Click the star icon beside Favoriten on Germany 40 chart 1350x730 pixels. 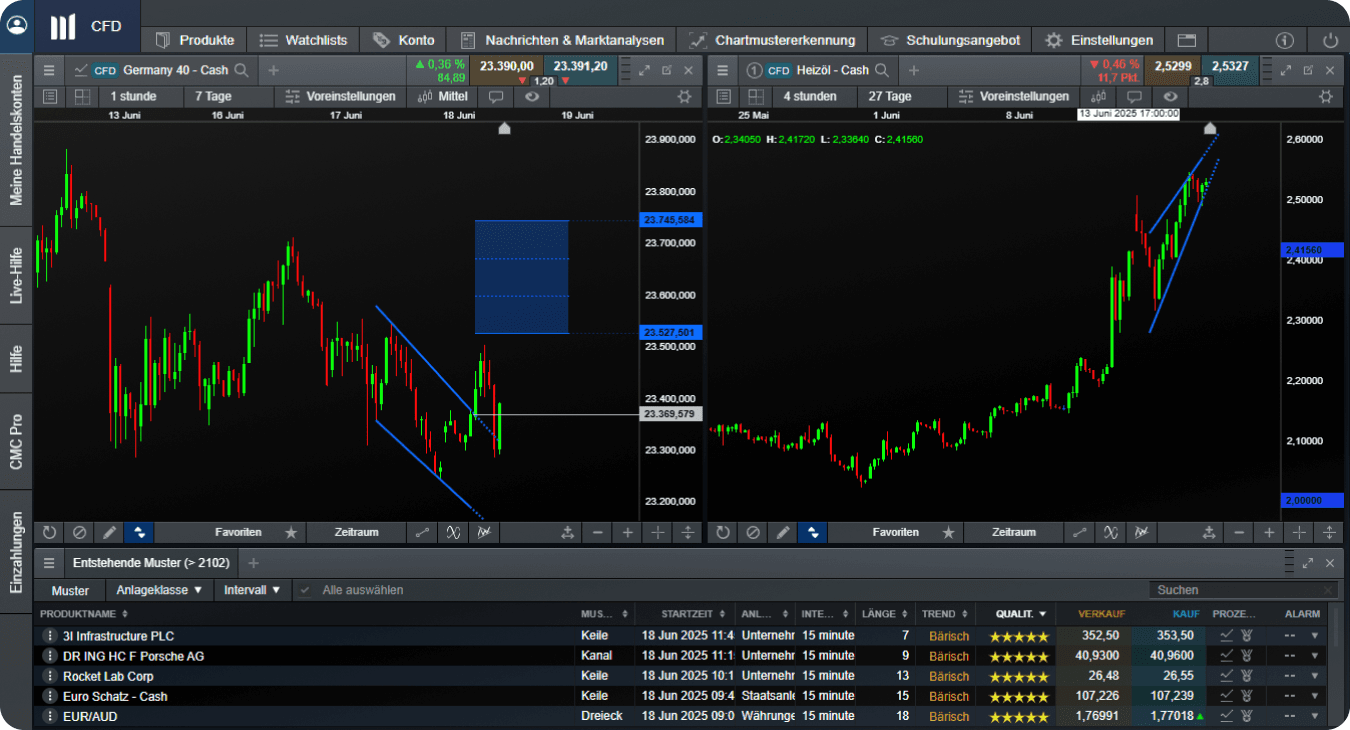click(291, 533)
